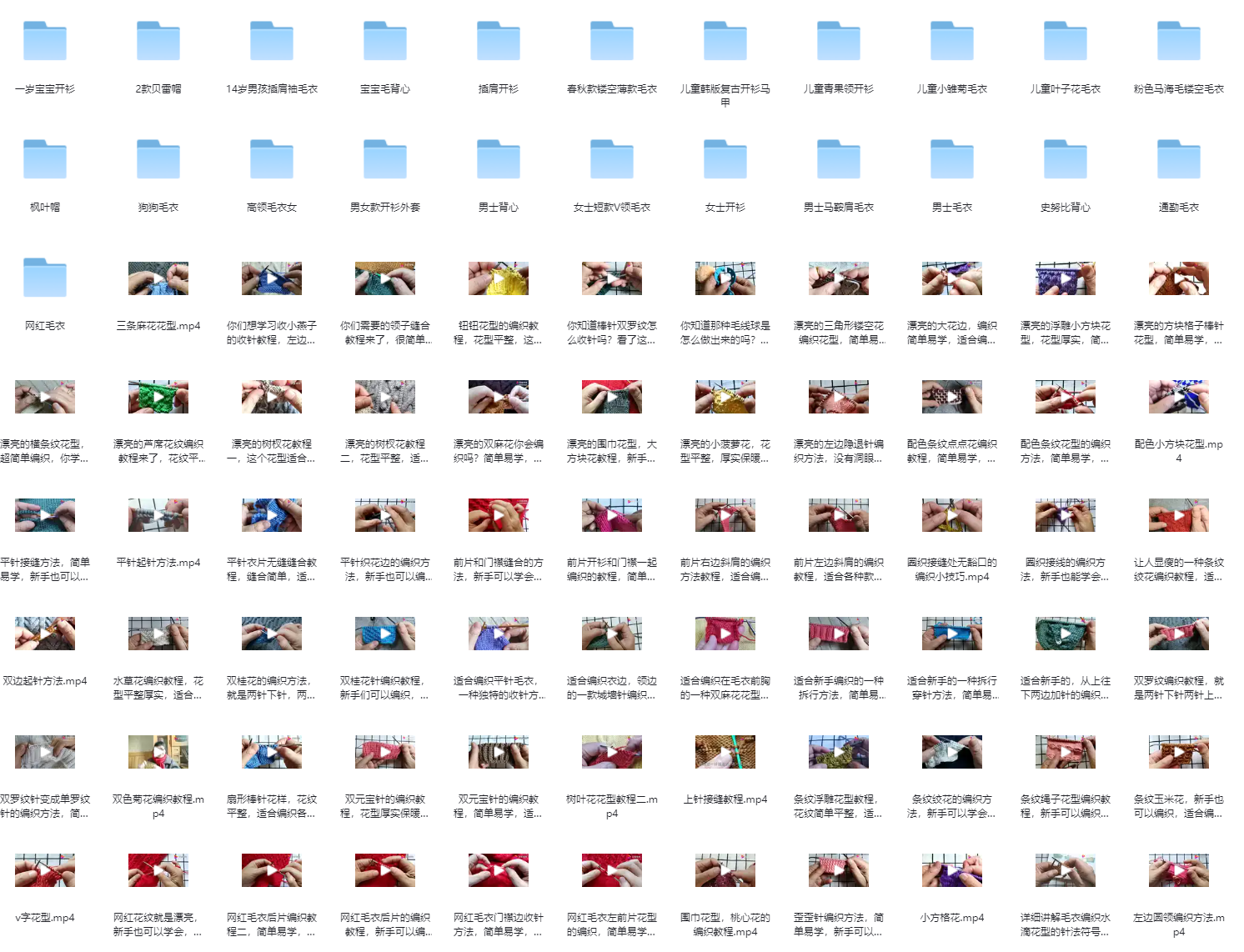Select the 配色小方块花型.mp4 video thumbnail
This screenshot has width=1244, height=952.
pyautogui.click(x=1179, y=397)
